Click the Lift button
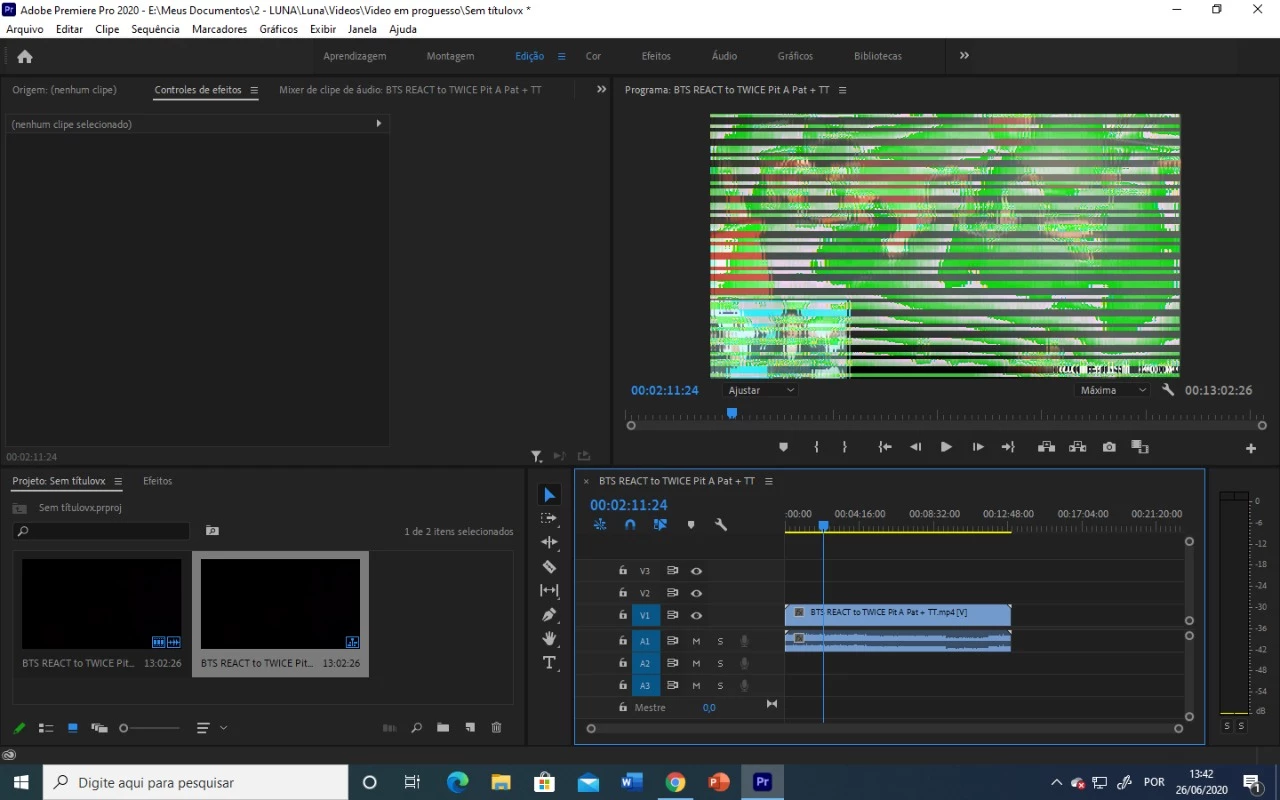This screenshot has width=1280, height=800. tap(1046, 447)
